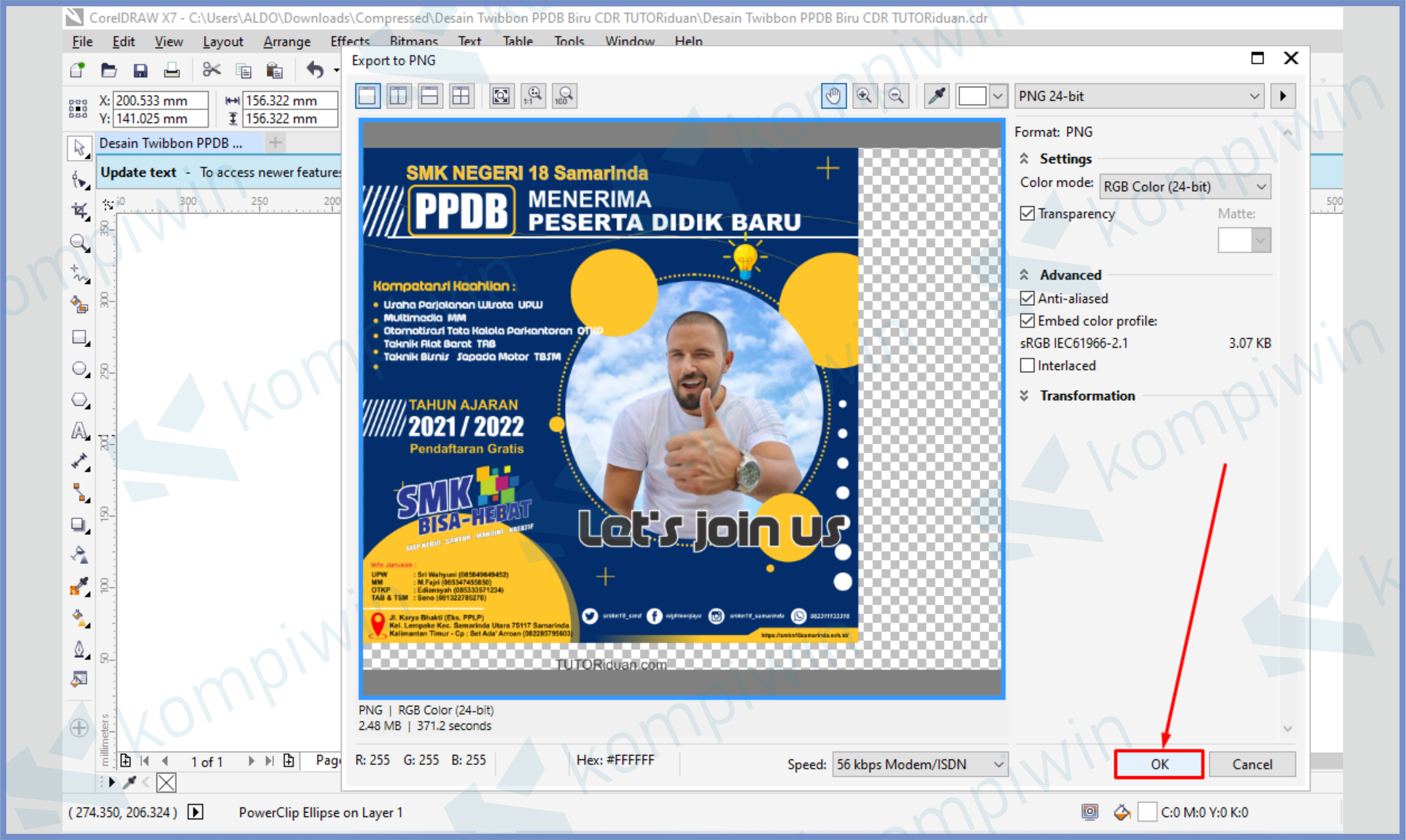This screenshot has height=840, width=1406.
Task: Click the OK button to export
Action: click(1158, 764)
